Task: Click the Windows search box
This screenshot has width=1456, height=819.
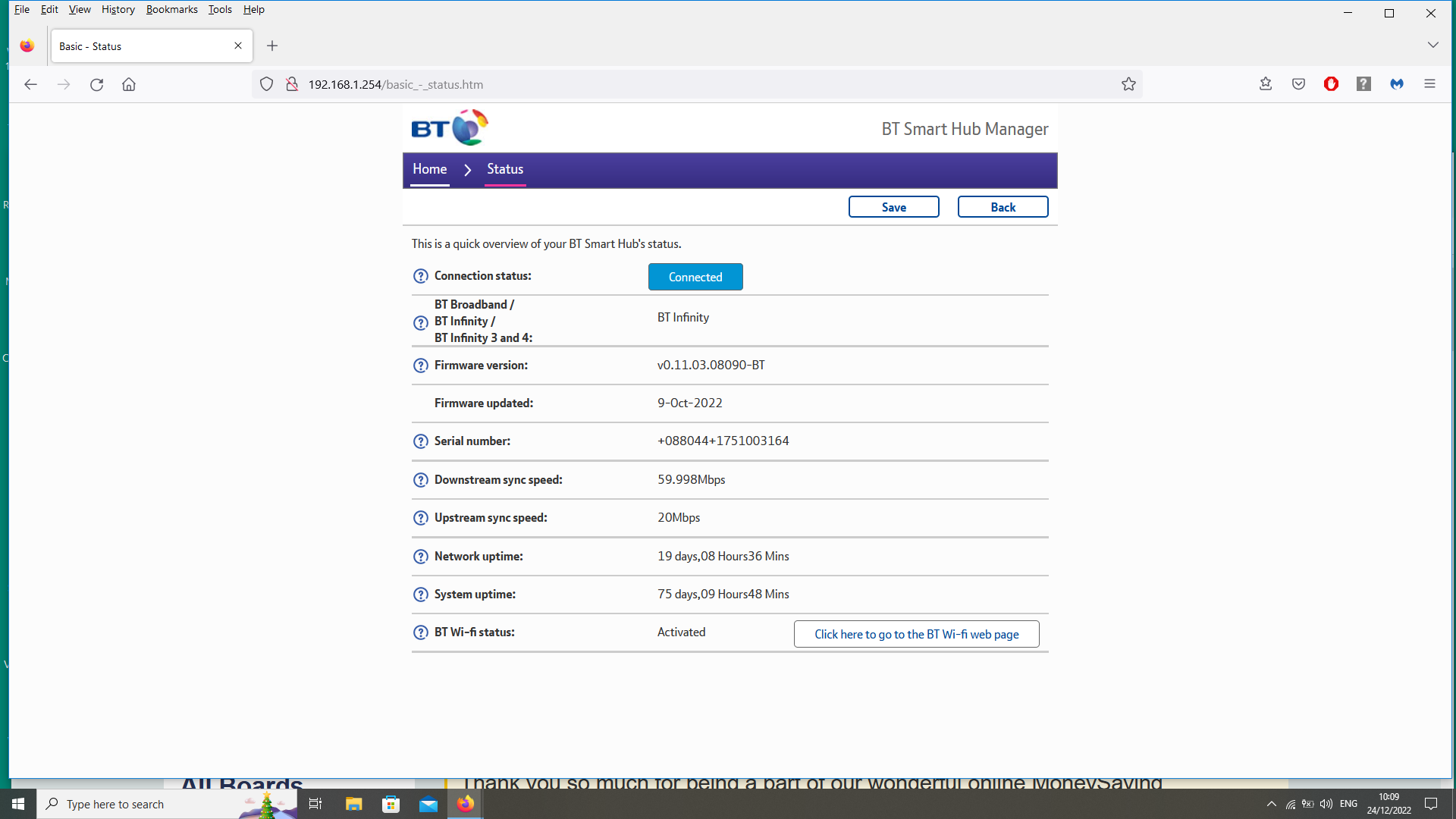Action: (x=167, y=804)
